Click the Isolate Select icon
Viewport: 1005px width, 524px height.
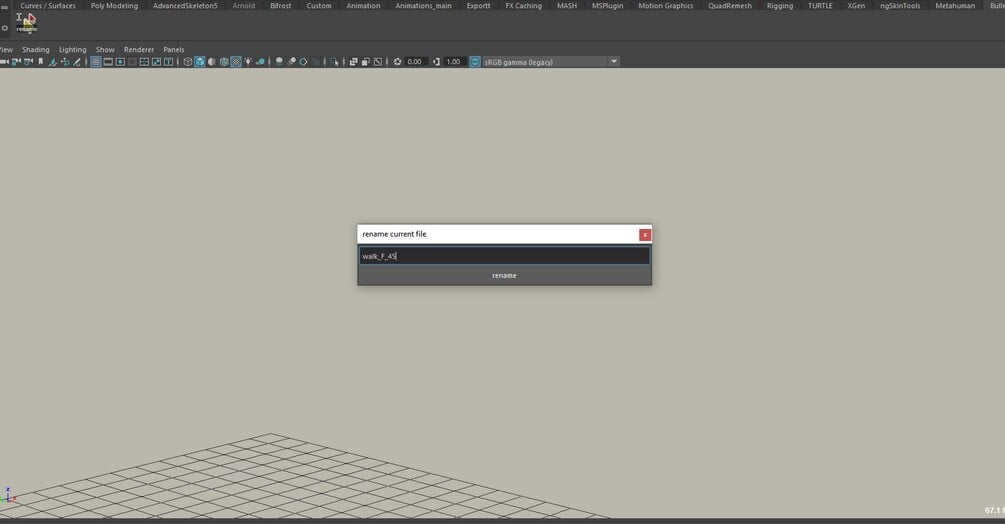pos(335,61)
